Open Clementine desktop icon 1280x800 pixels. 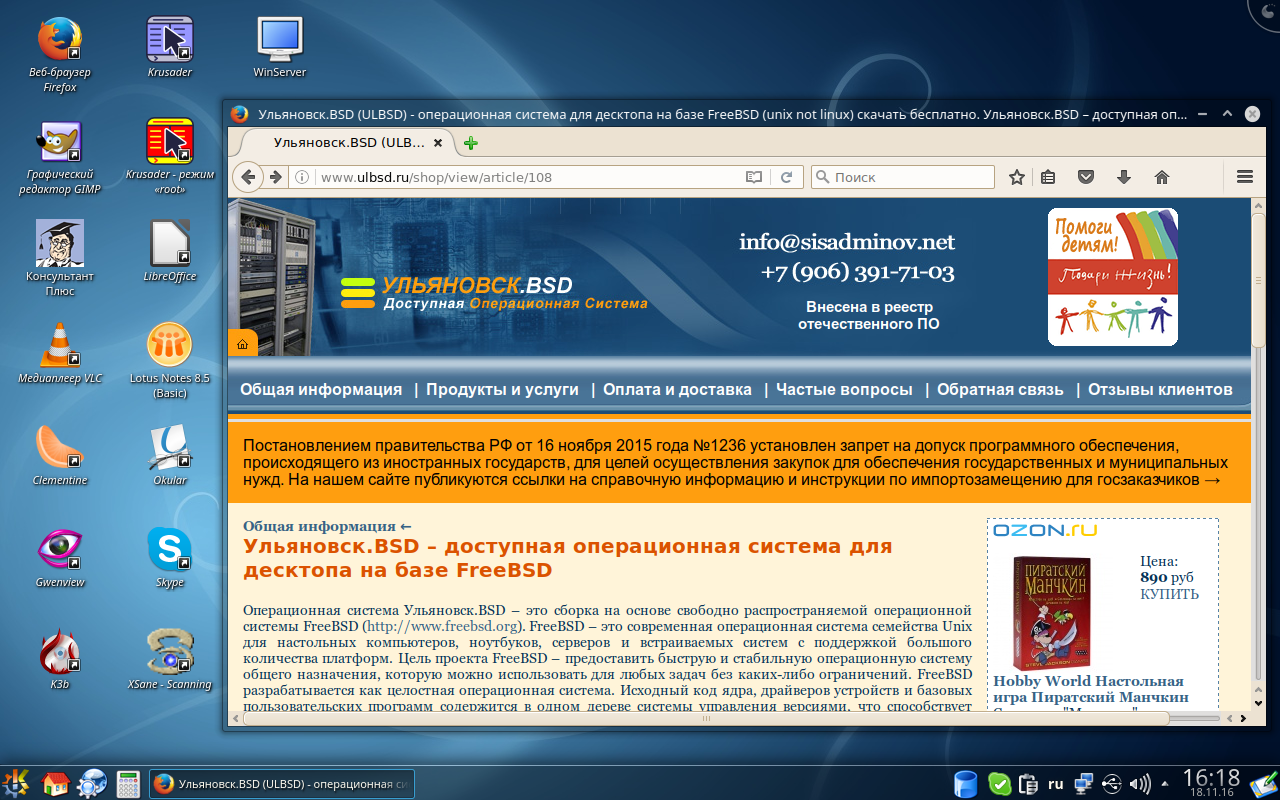(60, 456)
